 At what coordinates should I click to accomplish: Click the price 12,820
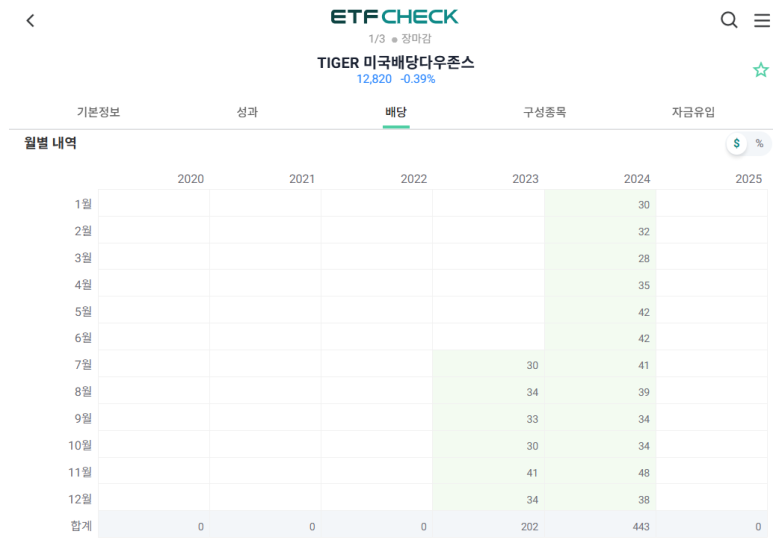tap(374, 79)
